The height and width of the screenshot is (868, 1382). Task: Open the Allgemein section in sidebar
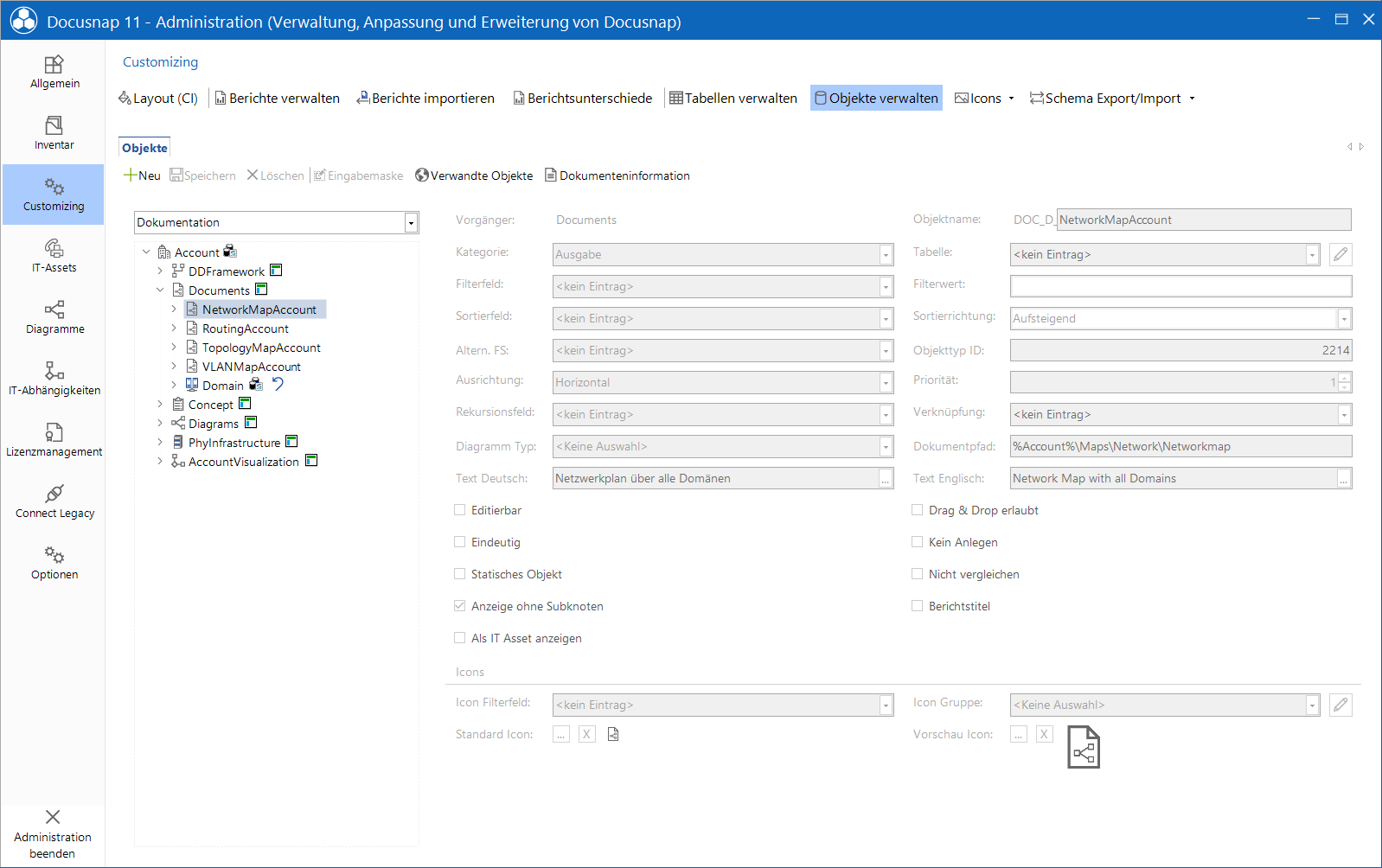[x=54, y=72]
